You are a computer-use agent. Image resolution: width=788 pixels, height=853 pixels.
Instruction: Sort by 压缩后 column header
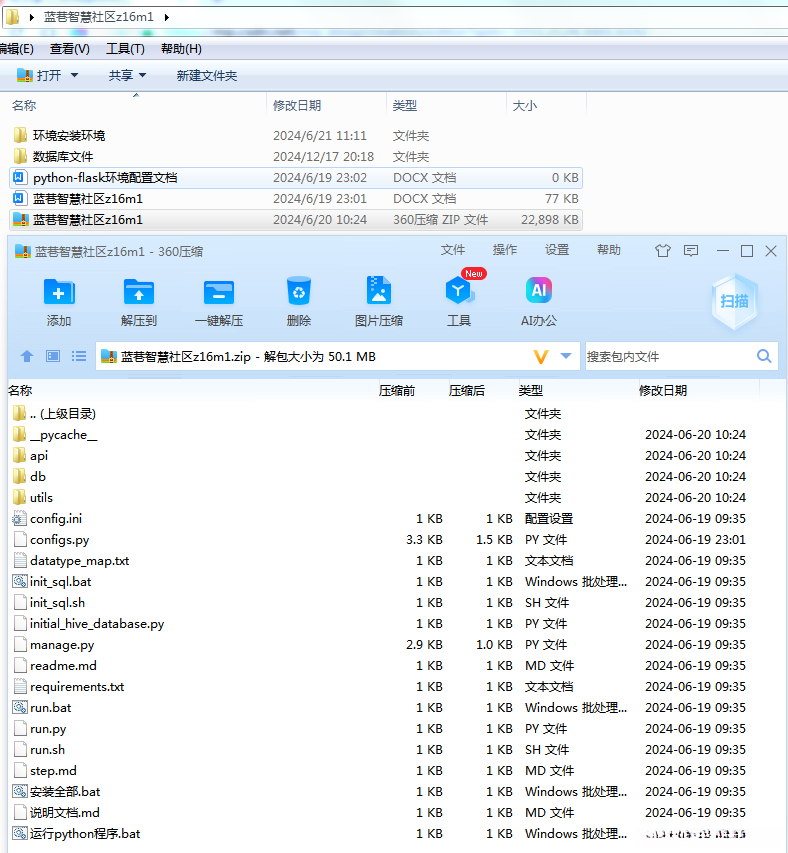pyautogui.click(x=467, y=391)
